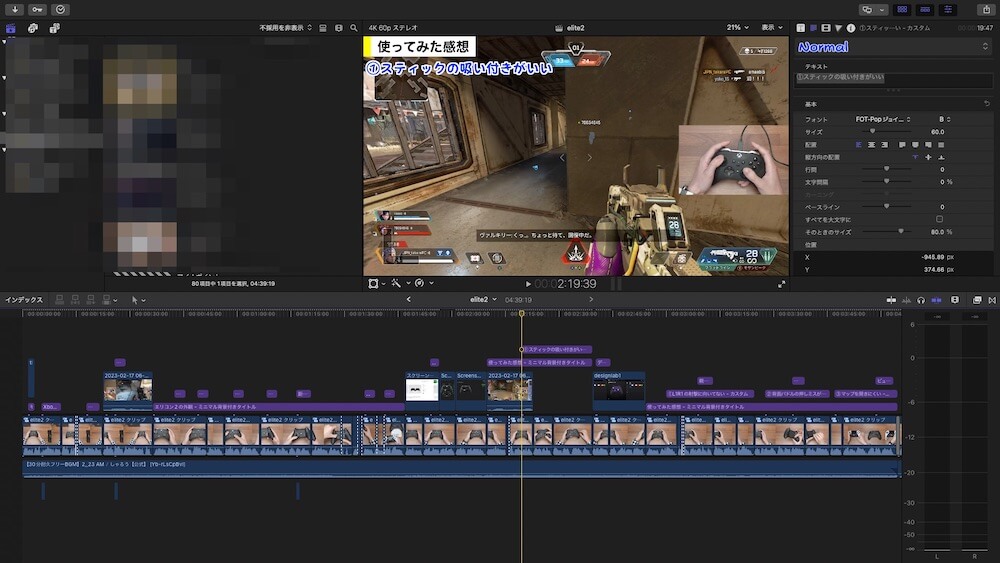Screen dimensions: 1000x563
Task: Click the text field containing ①スティックの吸い付きがいい
Action: click(892, 80)
